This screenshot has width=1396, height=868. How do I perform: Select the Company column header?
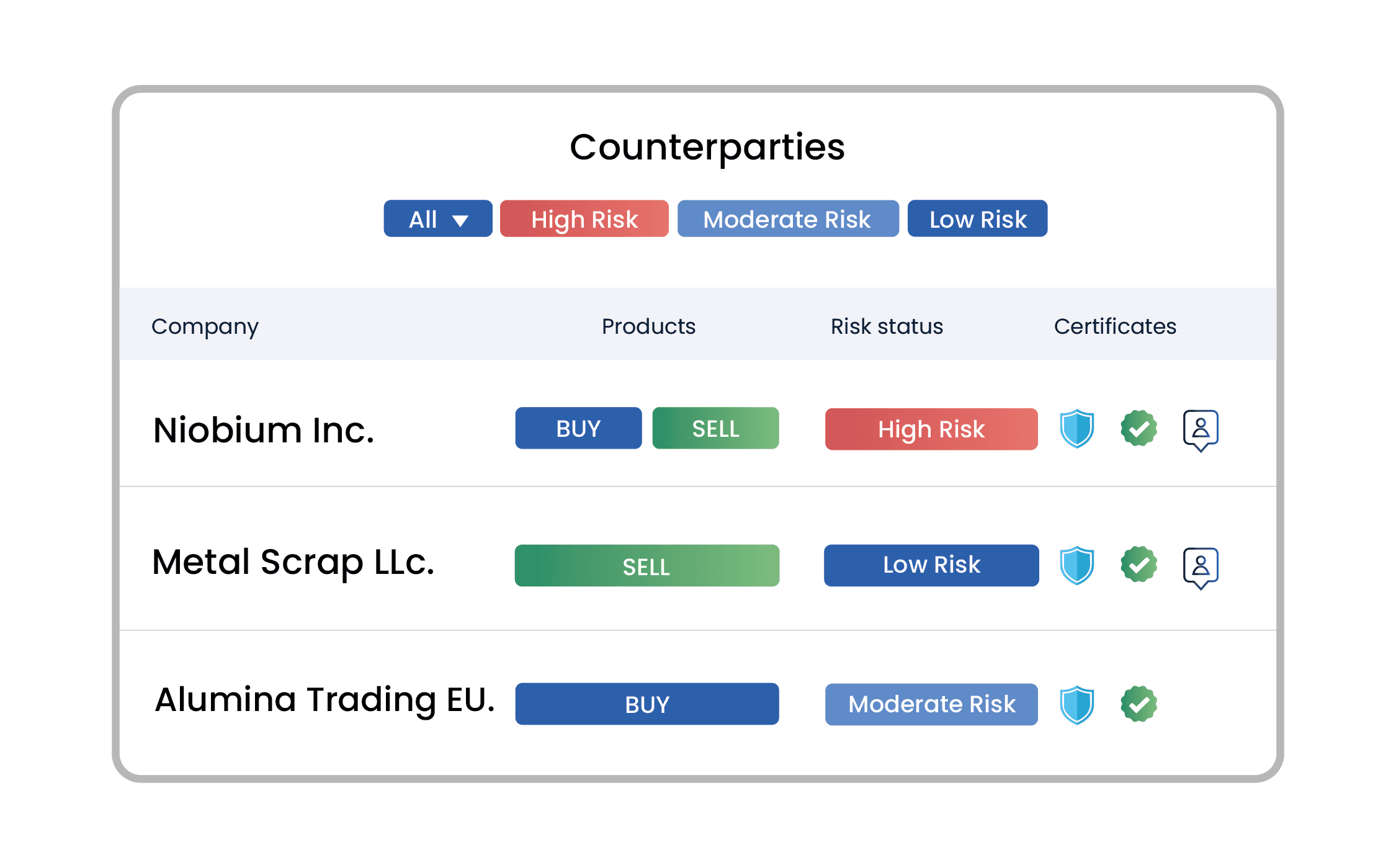coord(205,326)
